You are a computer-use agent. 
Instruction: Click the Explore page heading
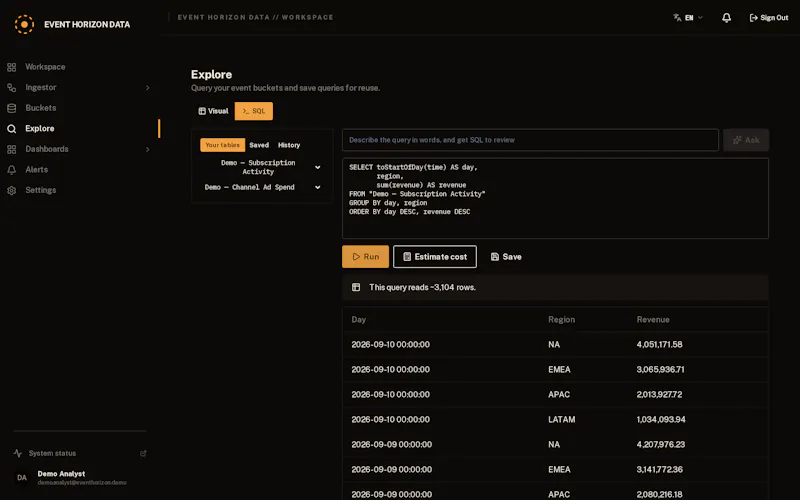pyautogui.click(x=211, y=74)
